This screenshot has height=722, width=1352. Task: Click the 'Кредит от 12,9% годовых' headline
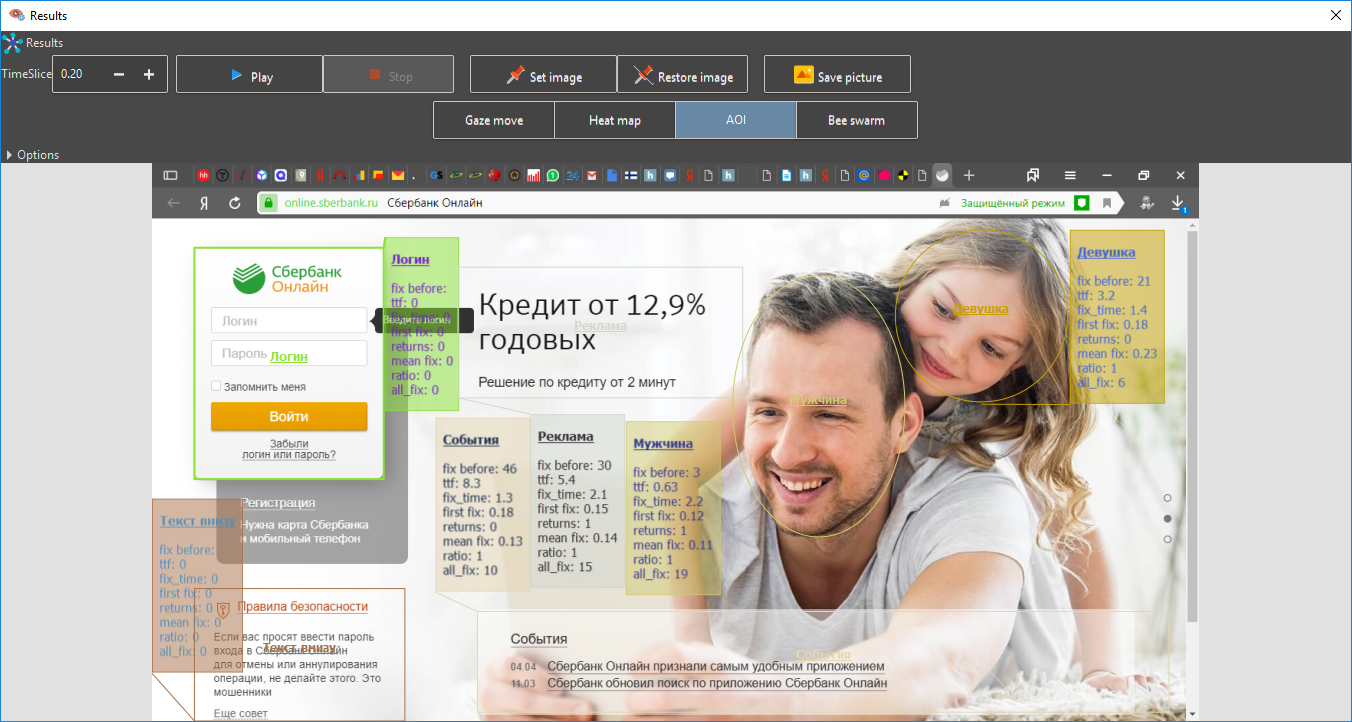592,321
